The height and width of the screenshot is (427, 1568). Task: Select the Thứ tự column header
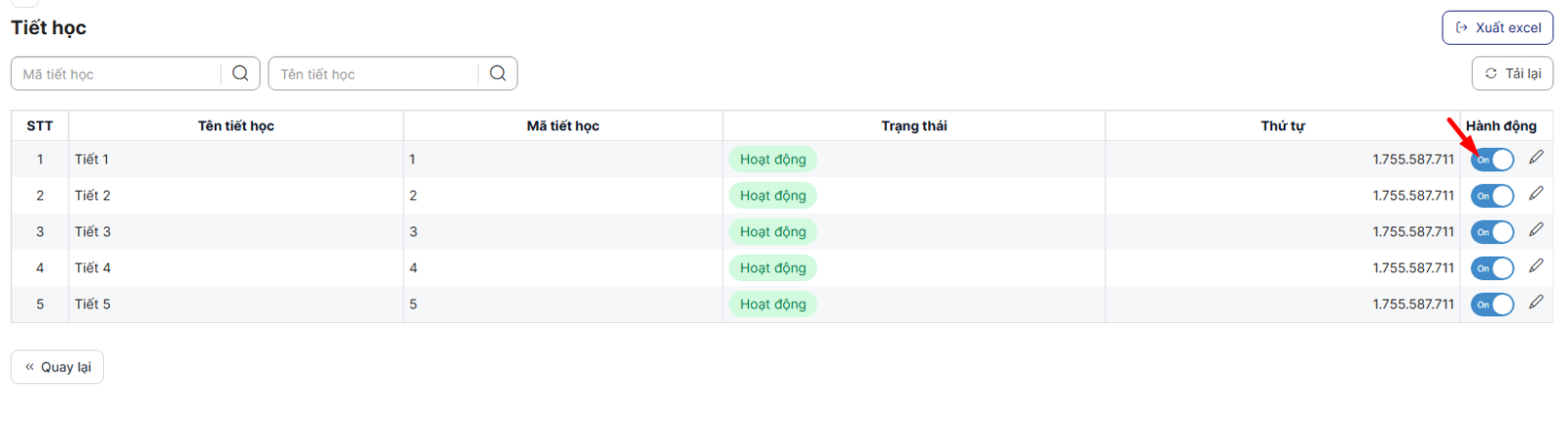point(1282,126)
